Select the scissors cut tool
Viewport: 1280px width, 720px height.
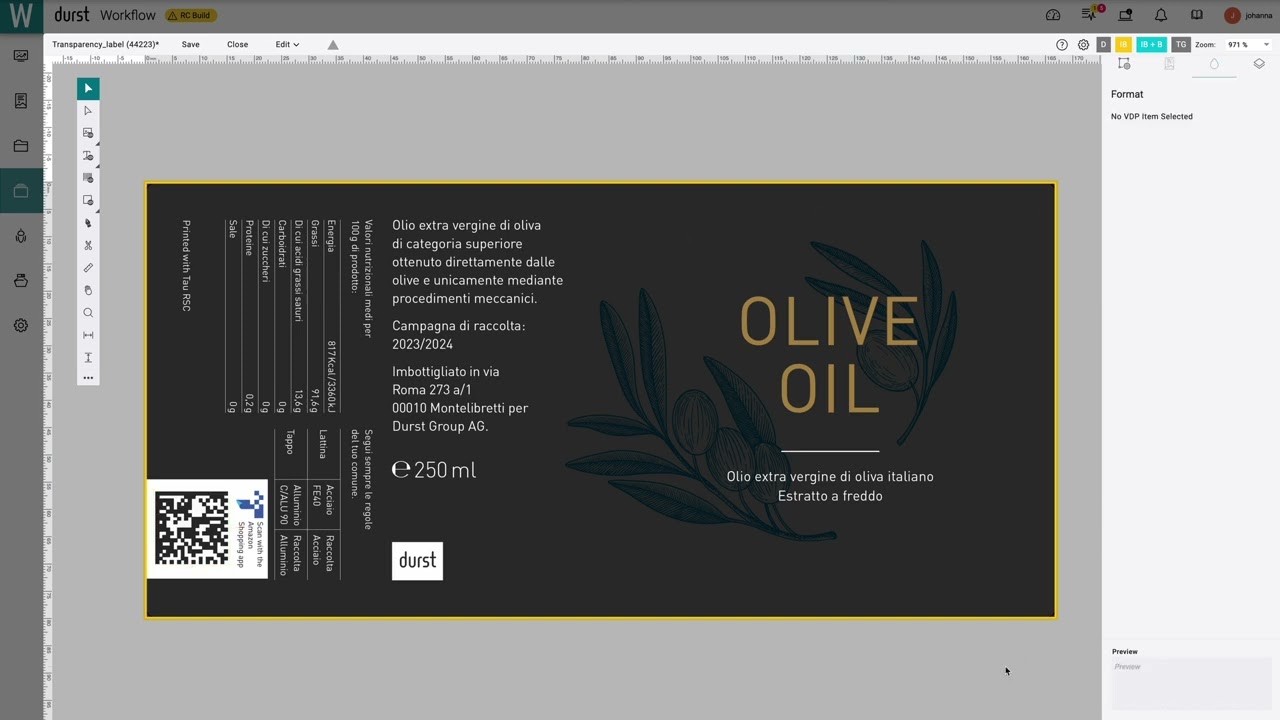[x=88, y=245]
